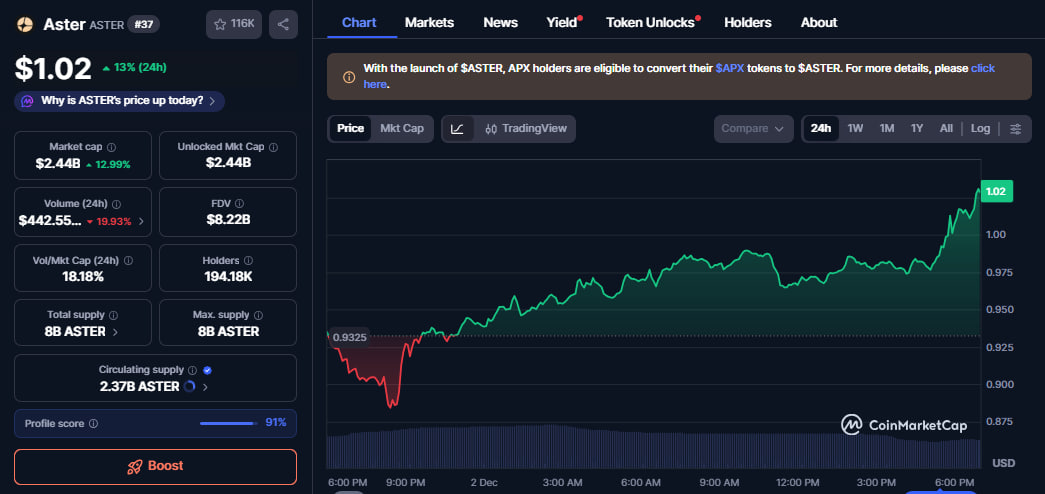
Task: Open the $APX link in banner
Action: click(x=730, y=69)
